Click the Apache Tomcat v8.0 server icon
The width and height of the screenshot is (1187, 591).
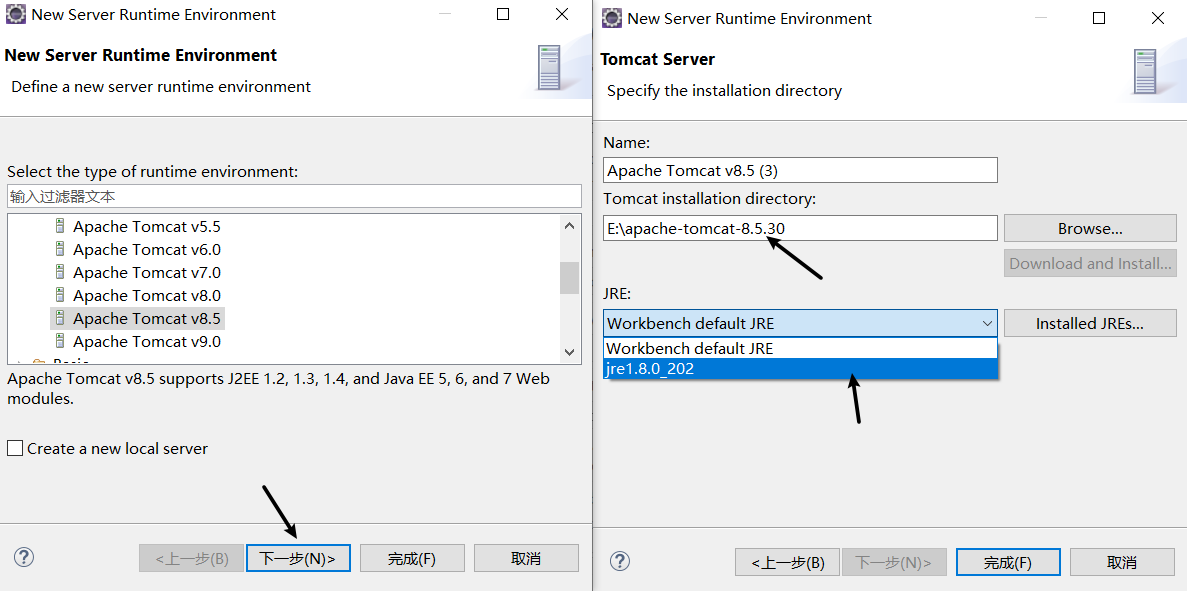[x=60, y=295]
